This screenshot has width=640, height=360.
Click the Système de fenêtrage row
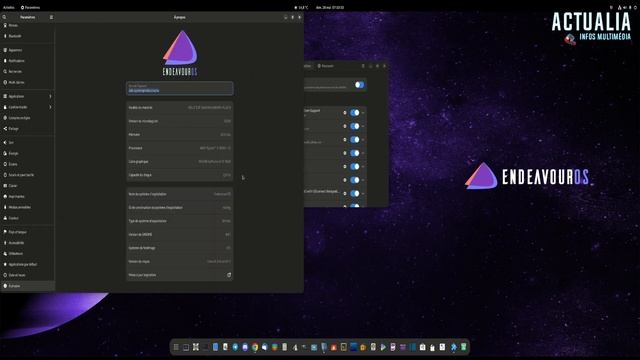(x=180, y=248)
